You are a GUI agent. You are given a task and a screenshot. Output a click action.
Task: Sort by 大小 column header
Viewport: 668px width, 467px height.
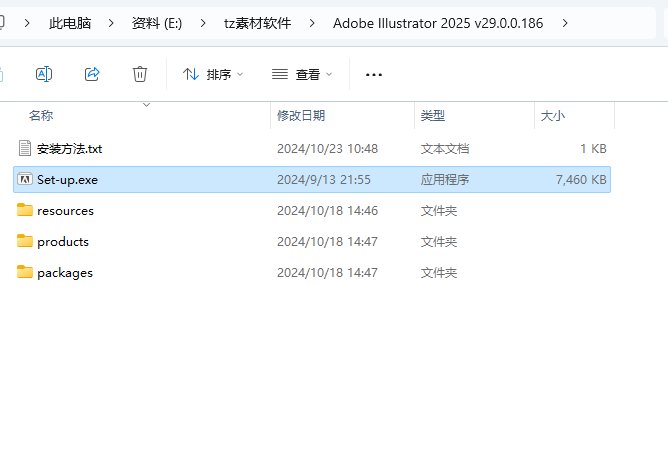pyautogui.click(x=553, y=115)
